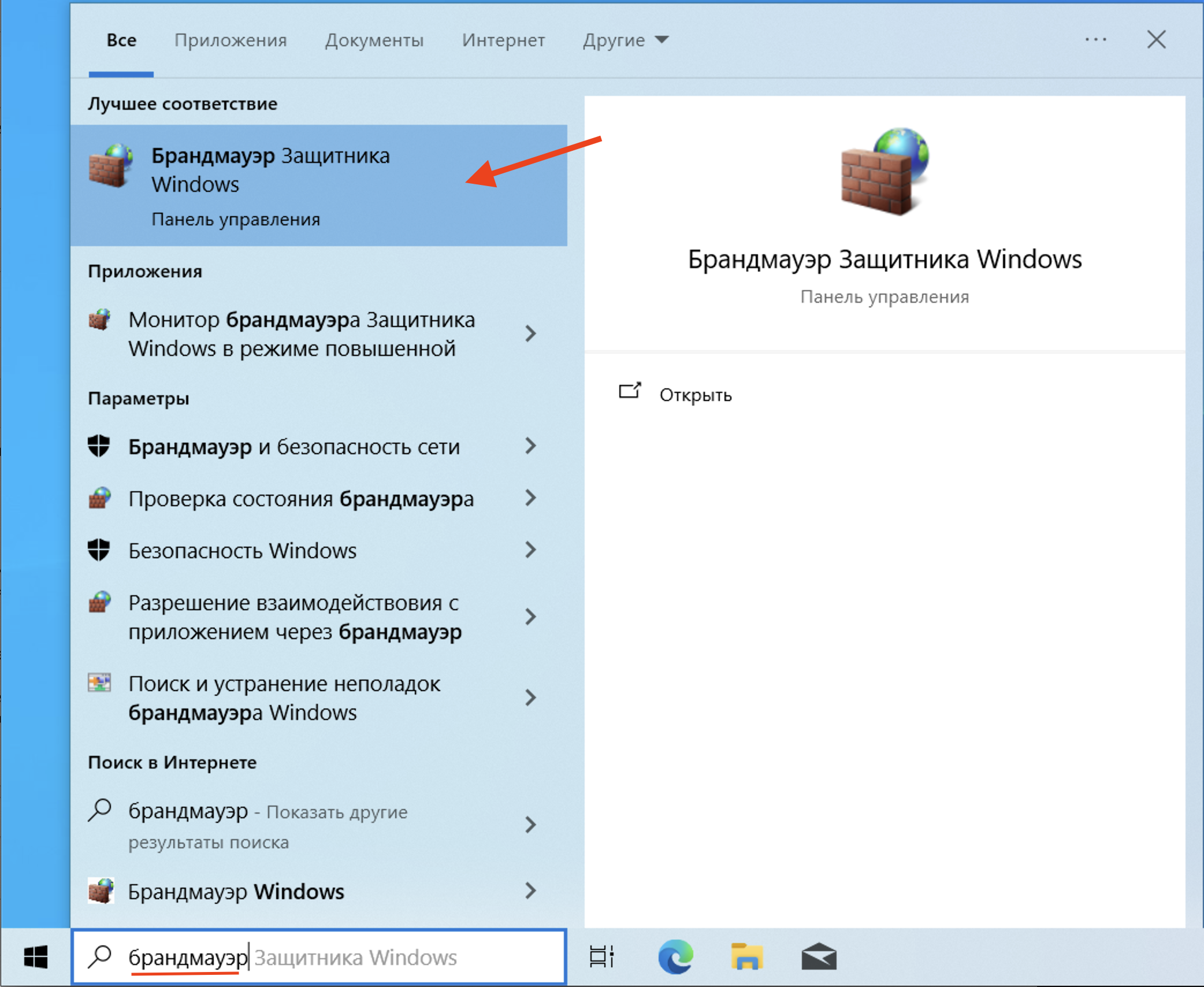The width and height of the screenshot is (1204, 987).
Task: Open Поиск и устранение неполадок брандмауэра
Action: [x=319, y=698]
